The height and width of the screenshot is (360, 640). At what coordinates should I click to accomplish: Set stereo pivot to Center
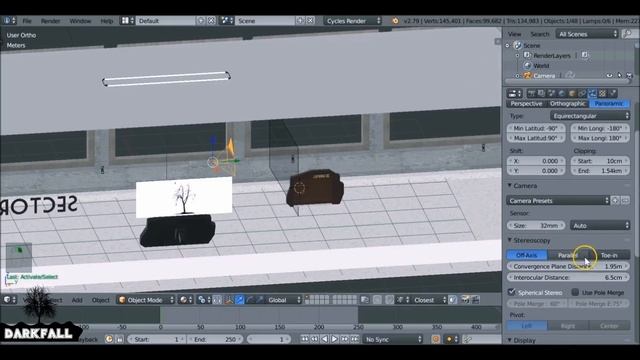point(609,326)
